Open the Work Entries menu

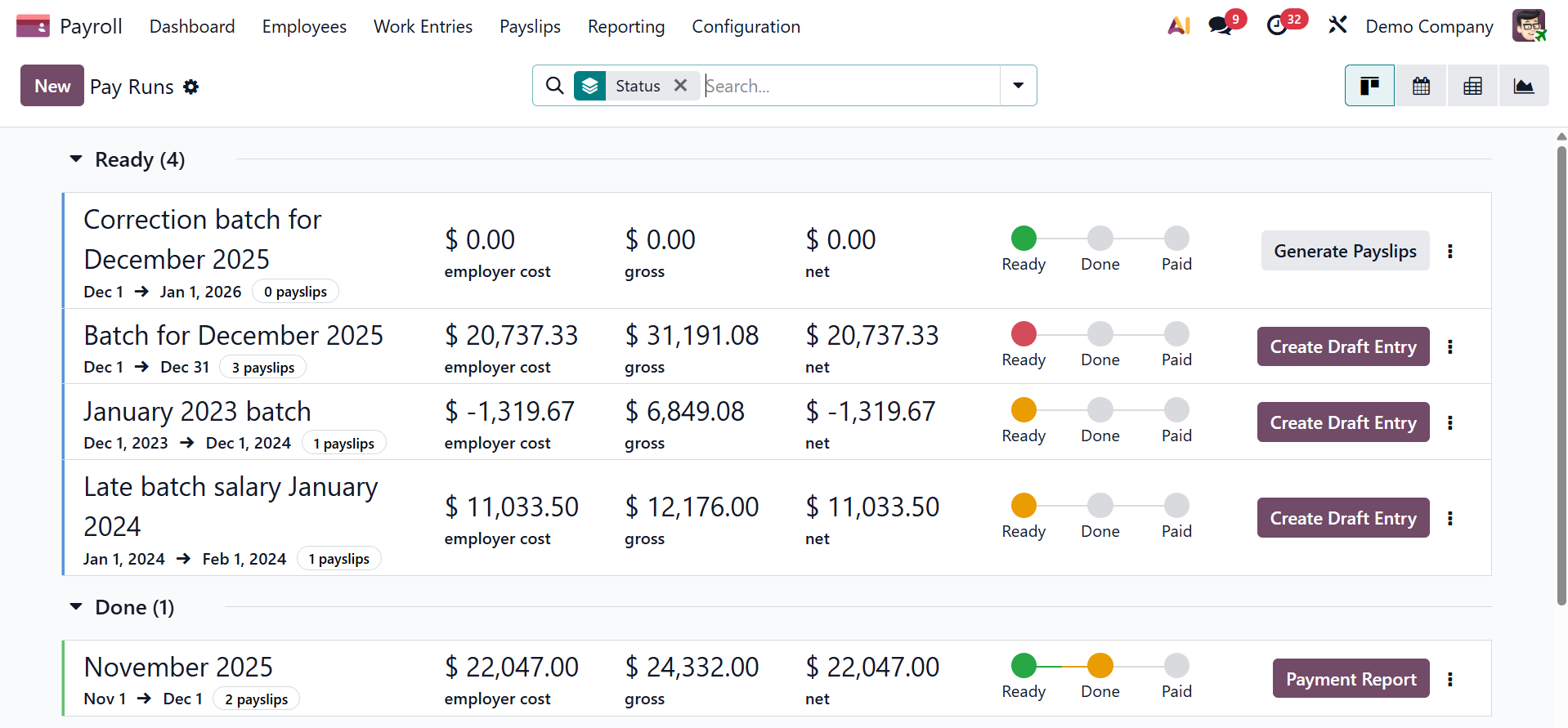point(423,26)
